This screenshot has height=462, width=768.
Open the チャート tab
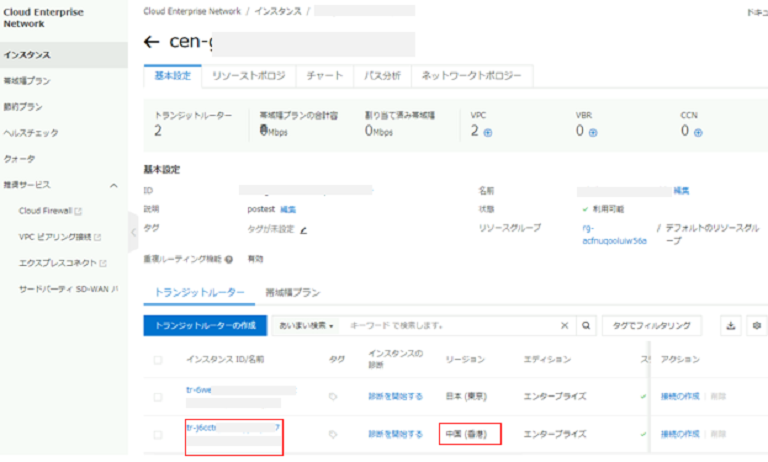coord(325,76)
